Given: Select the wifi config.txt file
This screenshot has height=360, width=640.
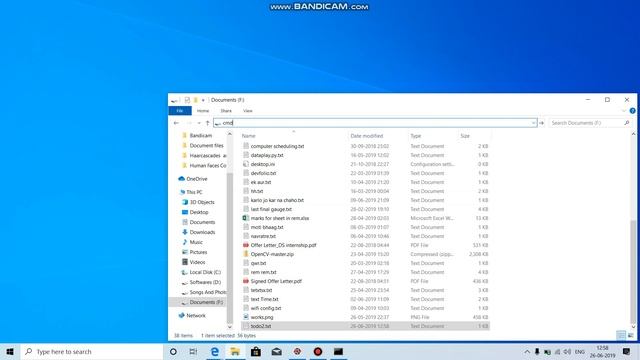Looking at the screenshot, I should pyautogui.click(x=266, y=308).
